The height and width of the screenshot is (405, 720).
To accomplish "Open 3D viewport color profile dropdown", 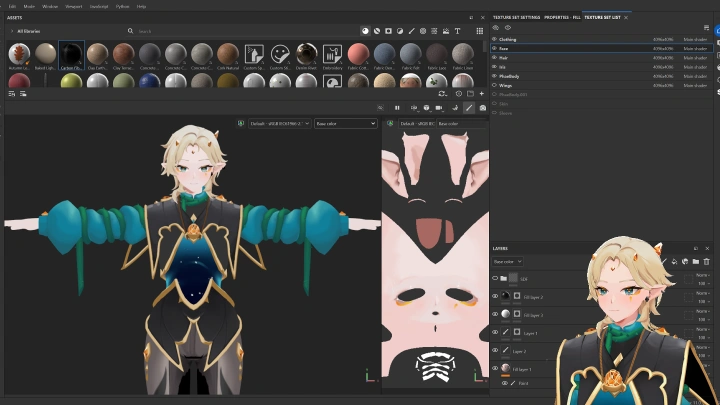I will (280, 124).
